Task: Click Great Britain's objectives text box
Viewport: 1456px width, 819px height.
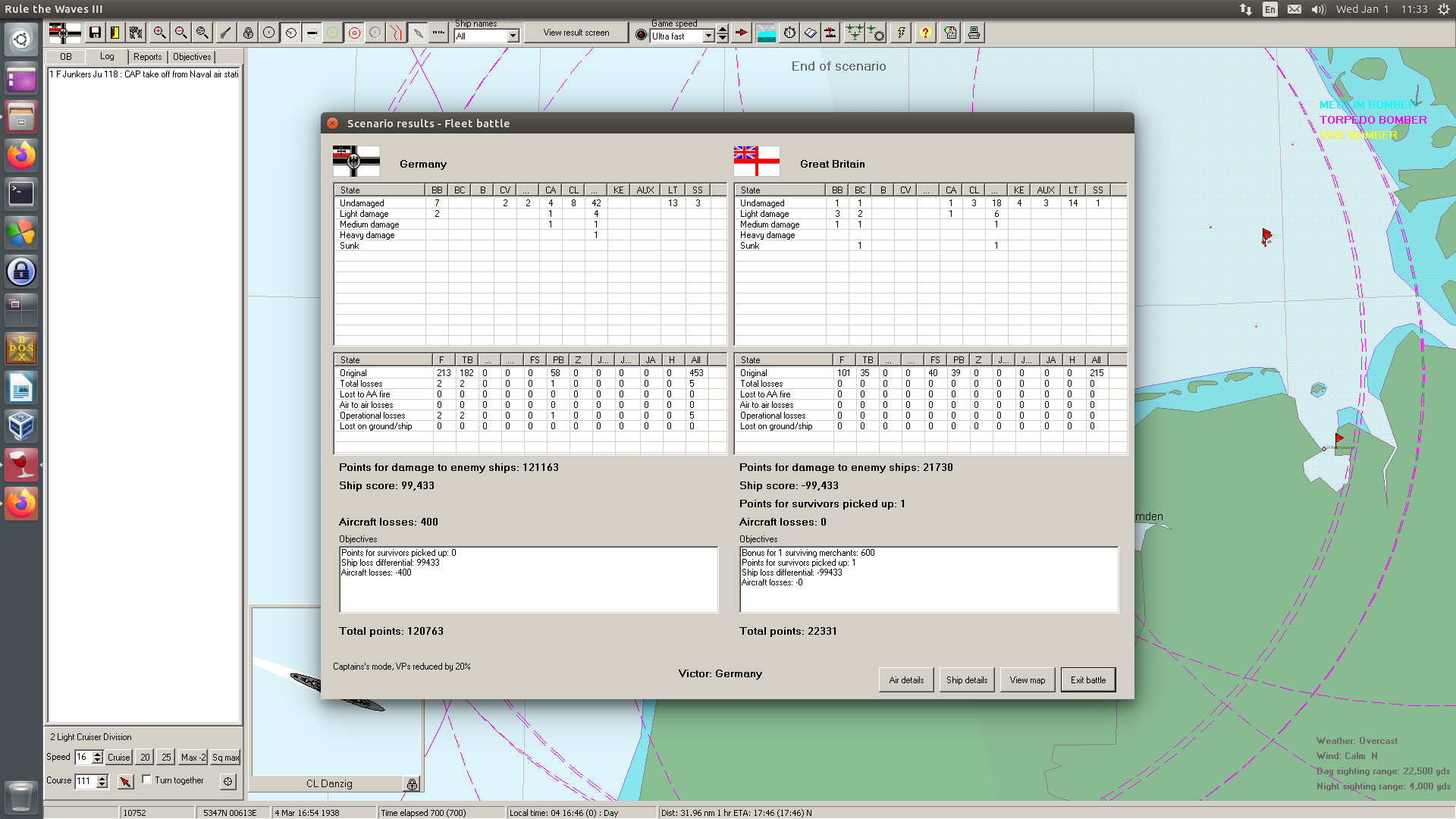Action: (929, 579)
